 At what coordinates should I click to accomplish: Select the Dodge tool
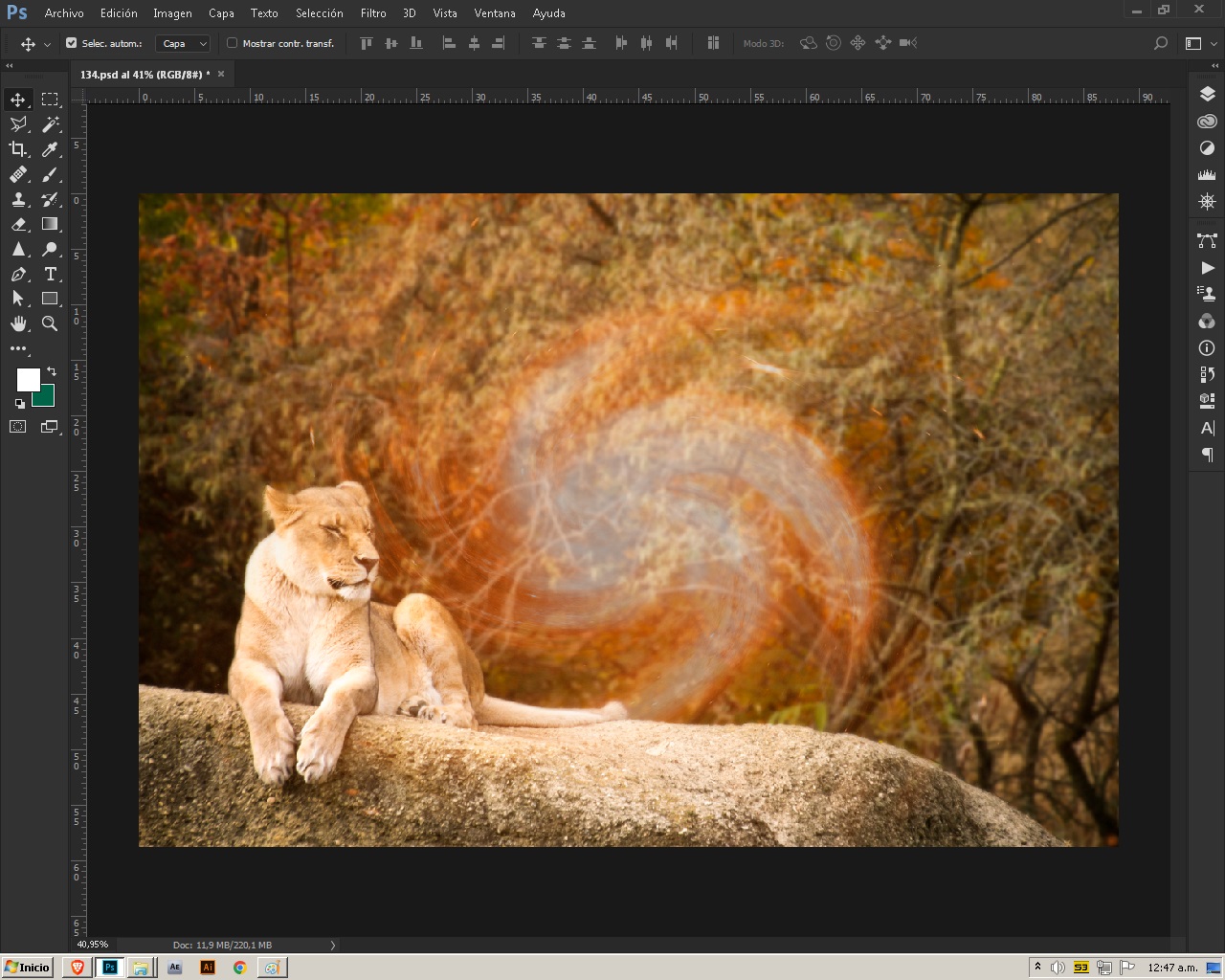(x=50, y=249)
